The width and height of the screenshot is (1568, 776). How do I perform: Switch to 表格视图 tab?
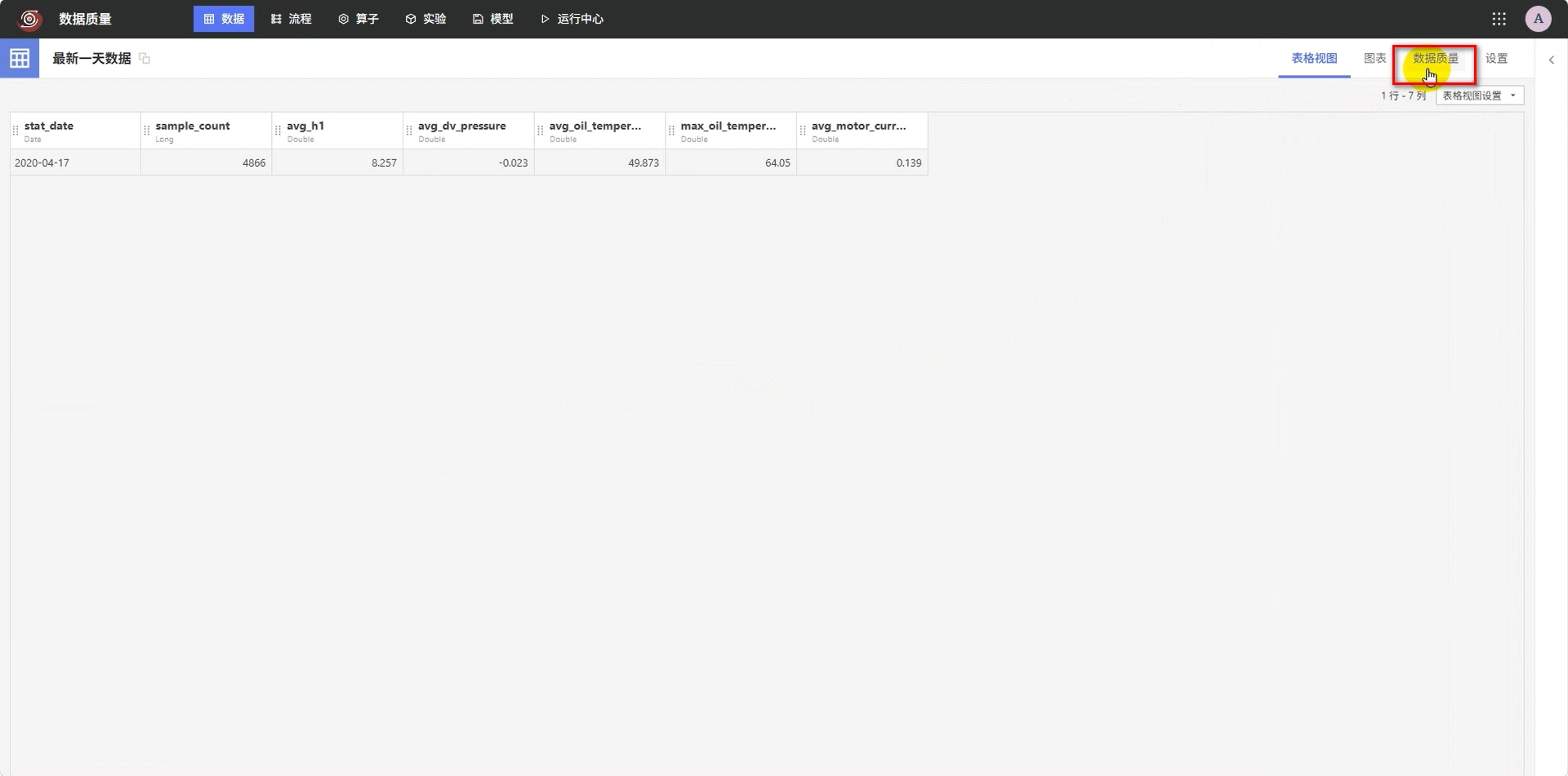tap(1314, 58)
